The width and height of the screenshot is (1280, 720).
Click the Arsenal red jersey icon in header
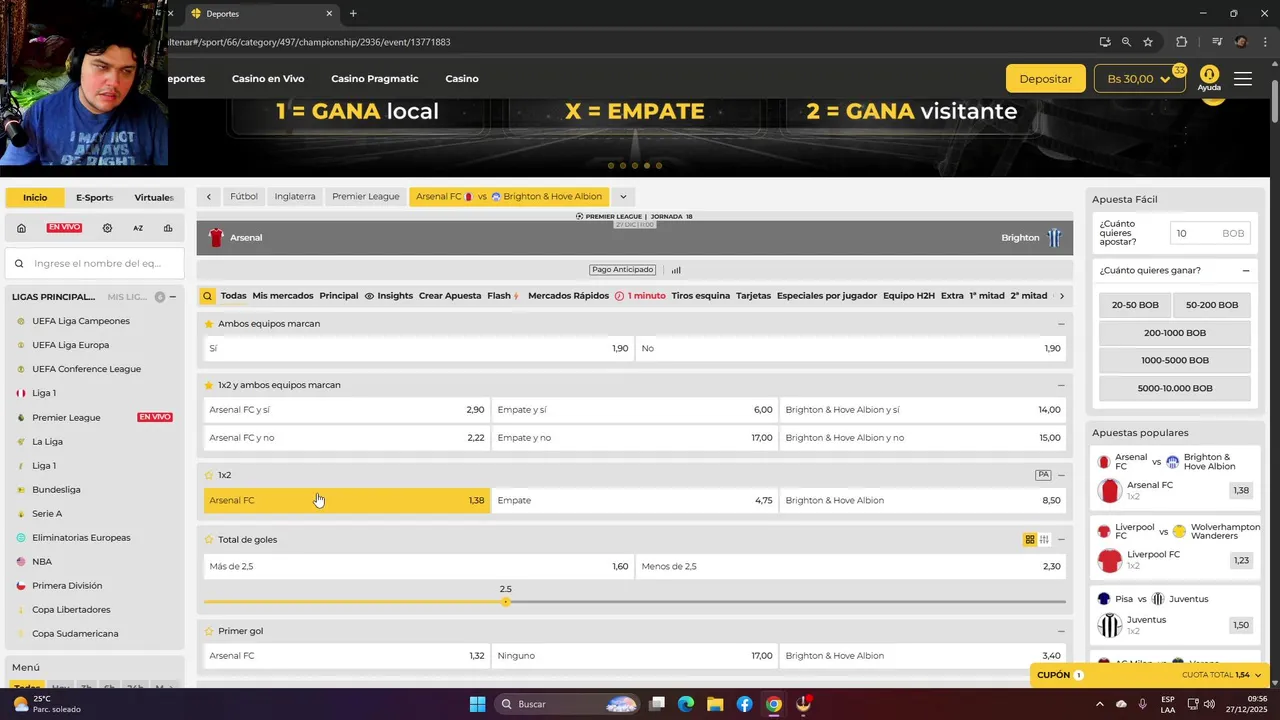216,238
